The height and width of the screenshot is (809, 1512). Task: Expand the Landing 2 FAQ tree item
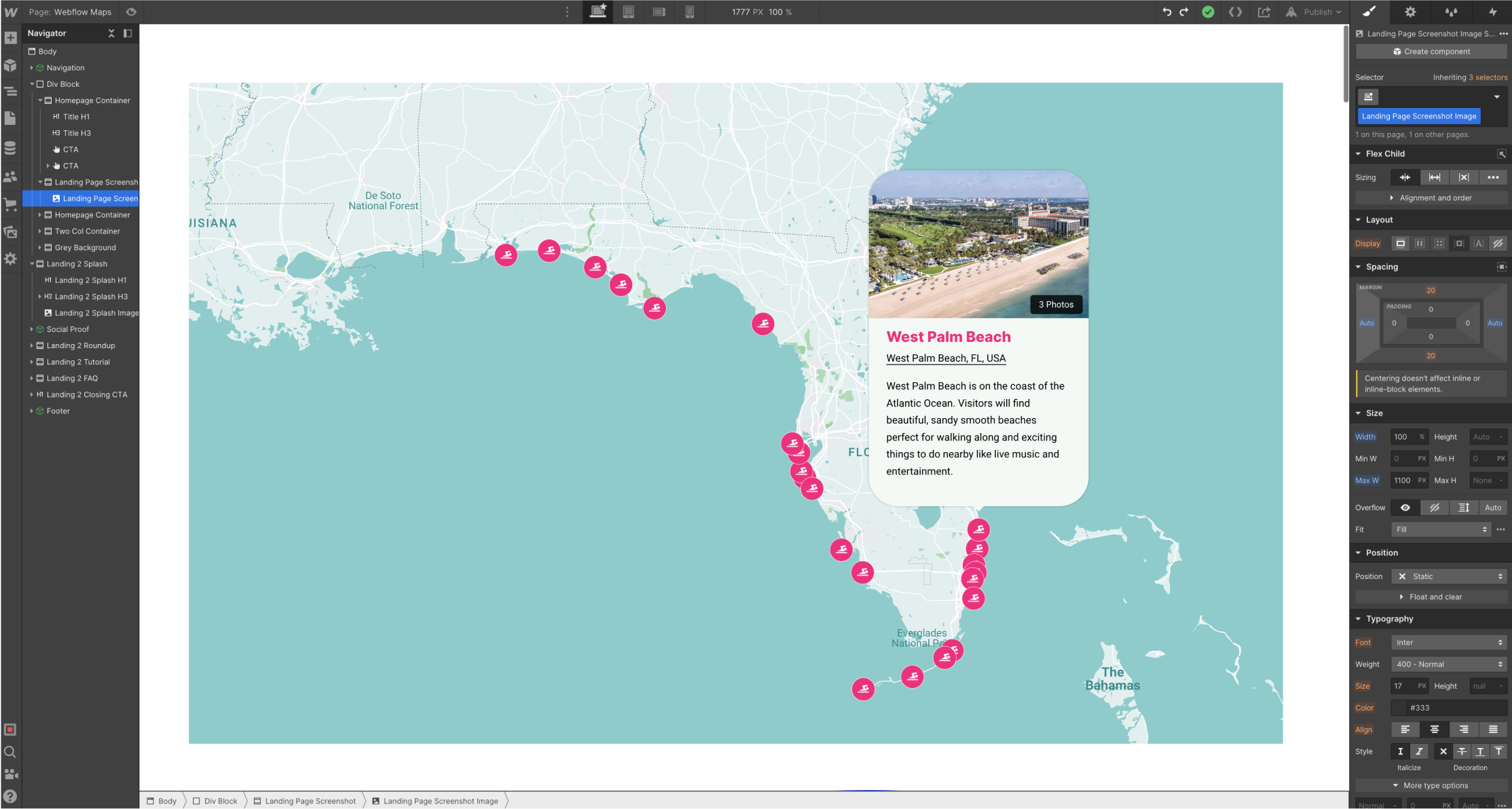(x=32, y=378)
